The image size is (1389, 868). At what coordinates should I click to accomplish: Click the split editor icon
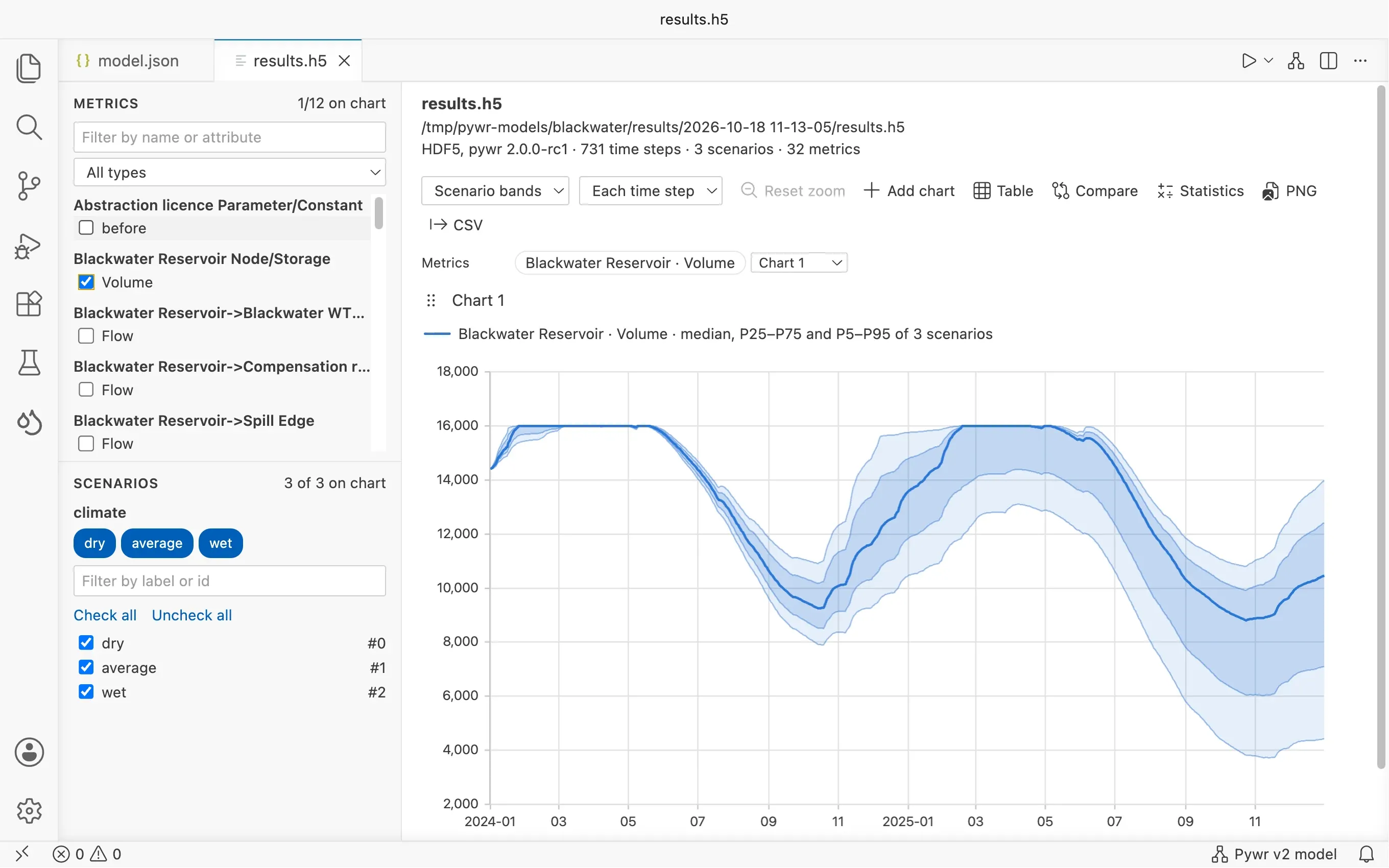click(1328, 61)
